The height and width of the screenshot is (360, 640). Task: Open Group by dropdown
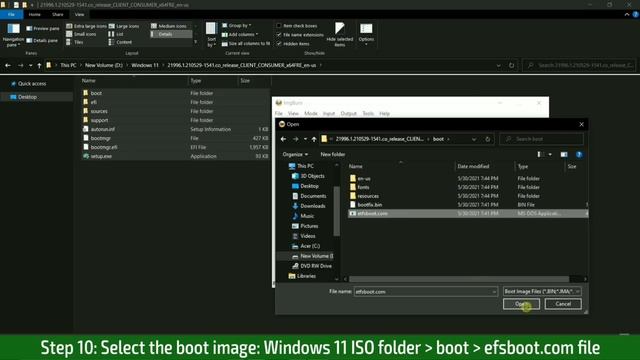pos(236,26)
